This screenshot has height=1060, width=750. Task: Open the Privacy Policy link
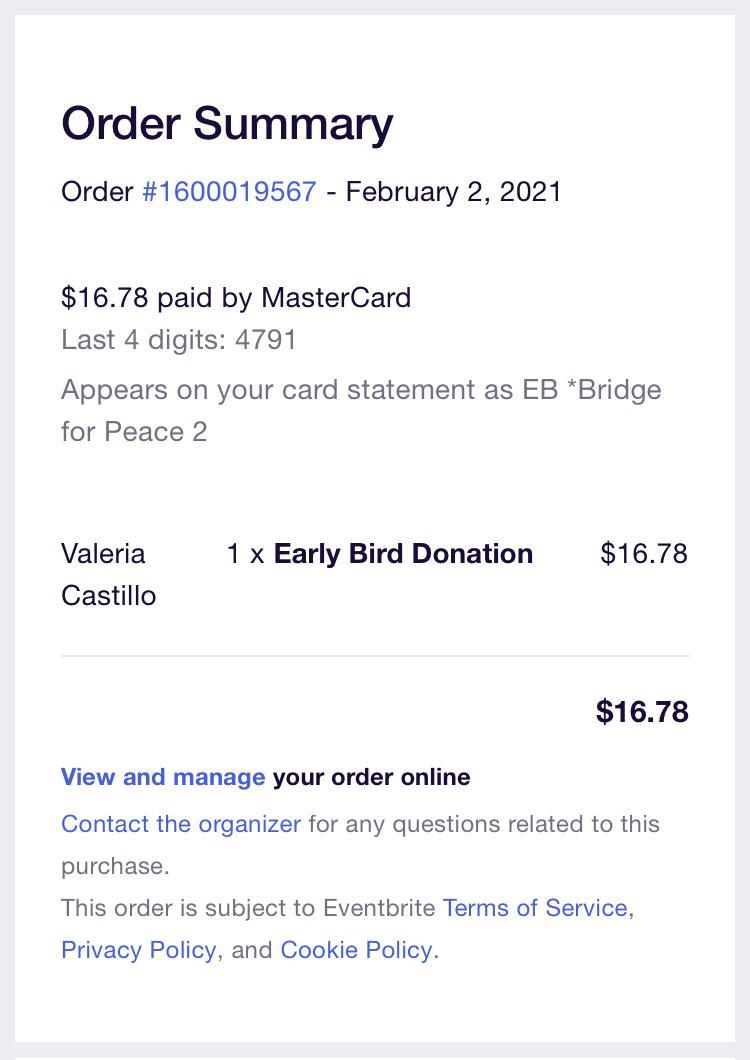tap(138, 950)
